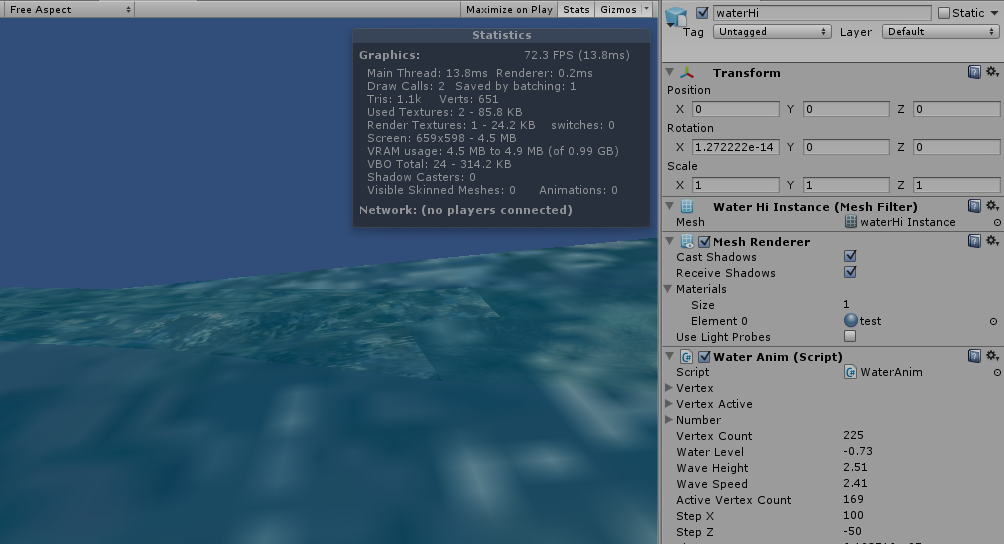Viewport: 1004px width, 546px height.
Task: Open the Mesh Filter gear settings menu
Action: point(992,207)
